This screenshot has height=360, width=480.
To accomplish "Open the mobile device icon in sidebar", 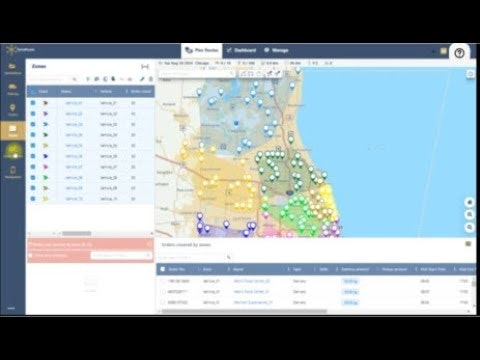I will coord(13,172).
